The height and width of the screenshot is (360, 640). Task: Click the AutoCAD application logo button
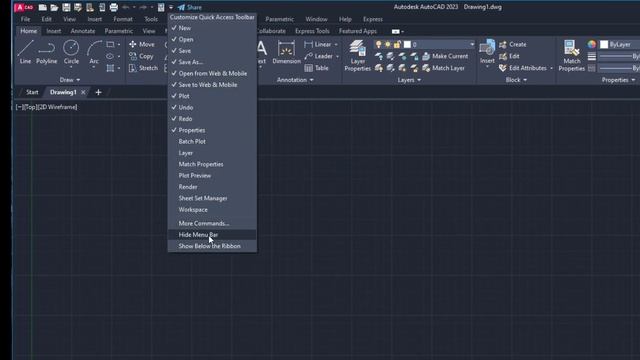click(24, 7)
